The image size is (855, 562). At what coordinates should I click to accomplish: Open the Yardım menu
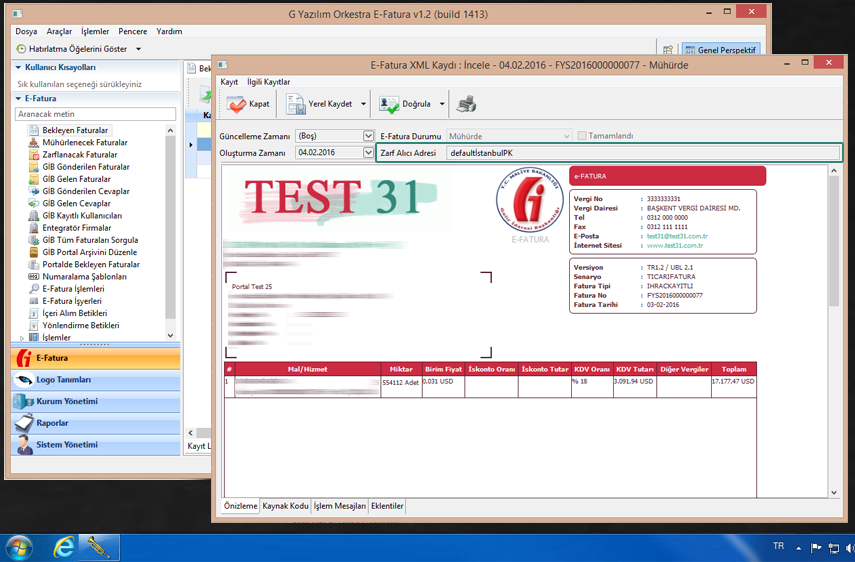click(x=169, y=32)
